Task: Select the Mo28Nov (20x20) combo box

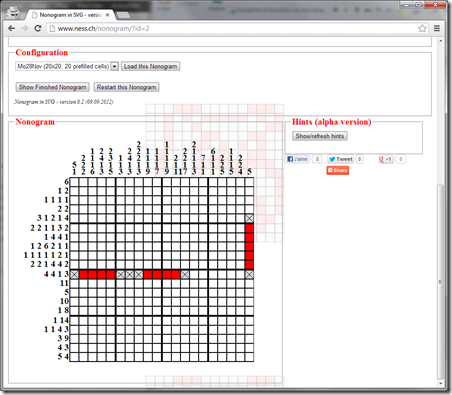Action: coord(67,66)
